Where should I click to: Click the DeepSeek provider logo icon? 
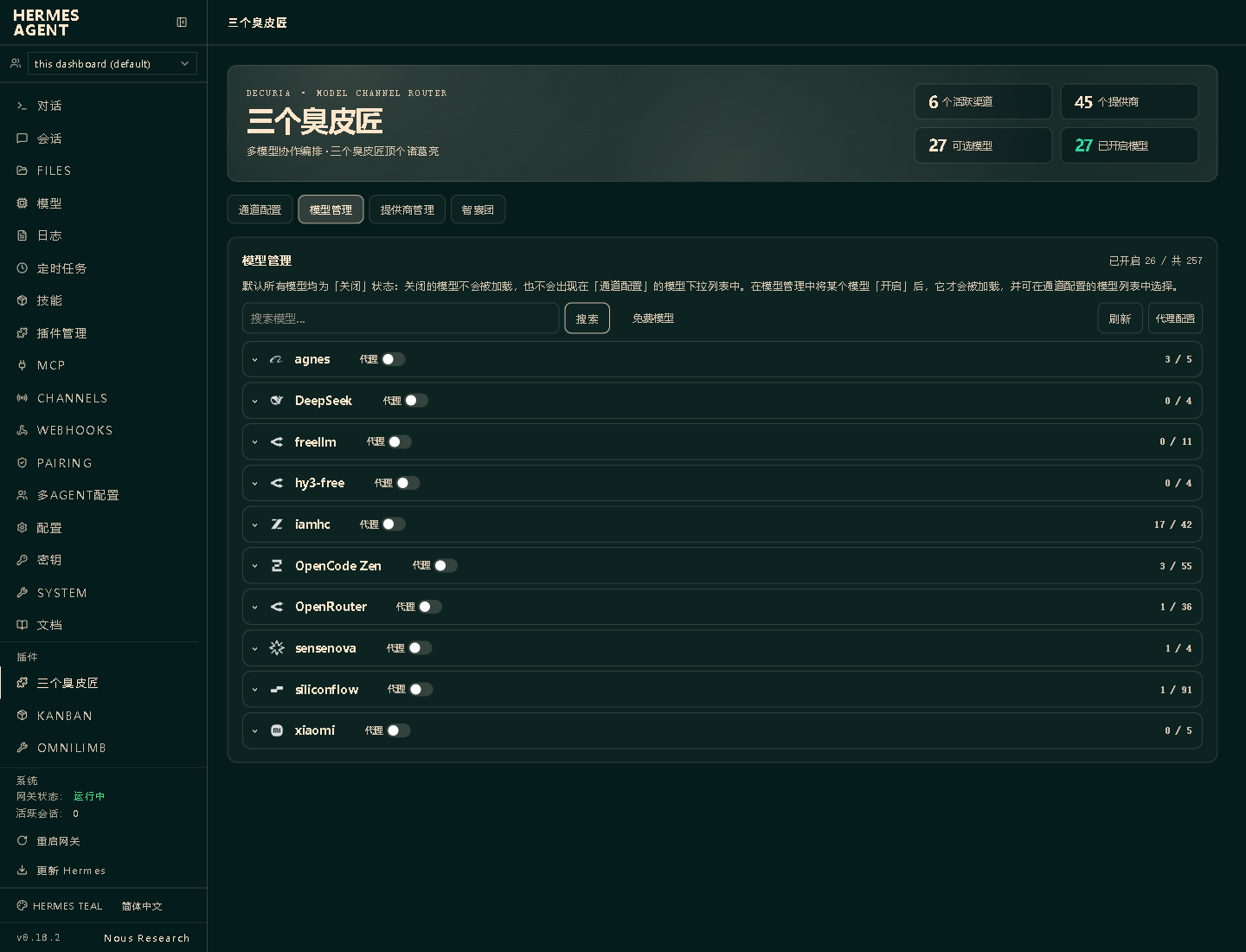click(277, 401)
